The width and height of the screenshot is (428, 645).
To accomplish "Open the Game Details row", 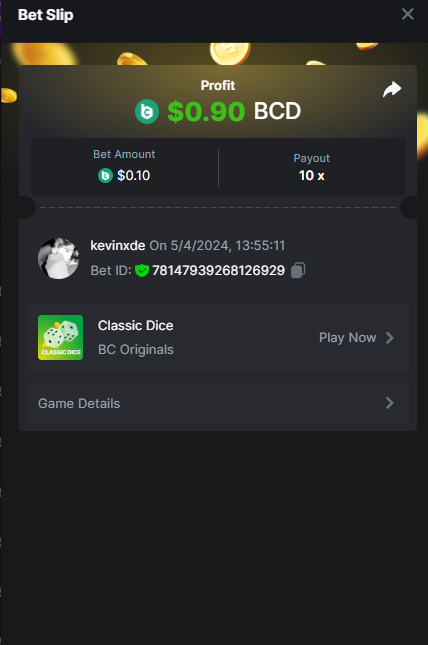I will tap(218, 403).
